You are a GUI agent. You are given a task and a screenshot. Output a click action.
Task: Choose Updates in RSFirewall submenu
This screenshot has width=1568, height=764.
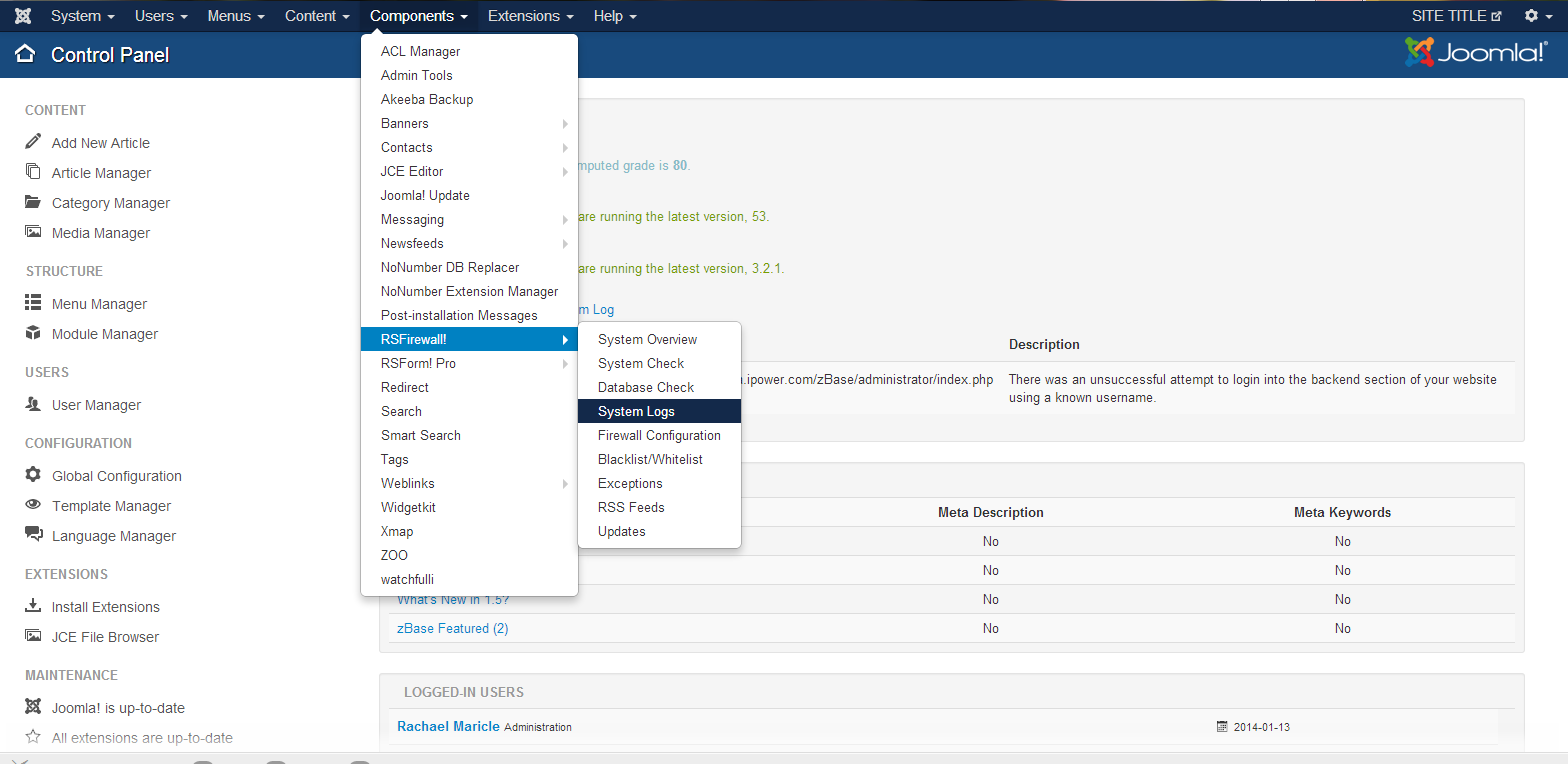659,531
